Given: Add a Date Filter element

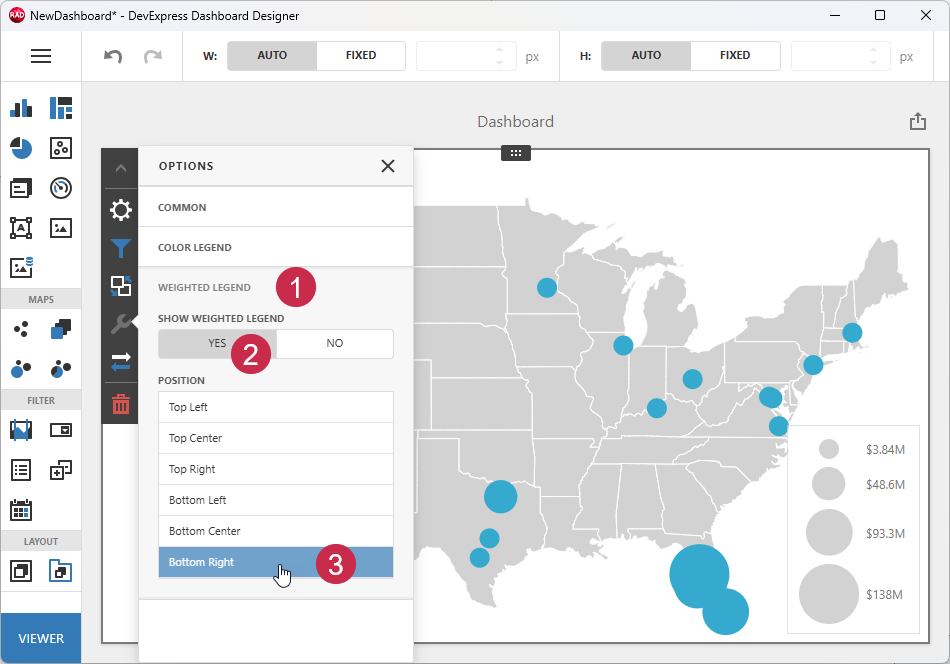Looking at the screenshot, I should pyautogui.click(x=21, y=510).
